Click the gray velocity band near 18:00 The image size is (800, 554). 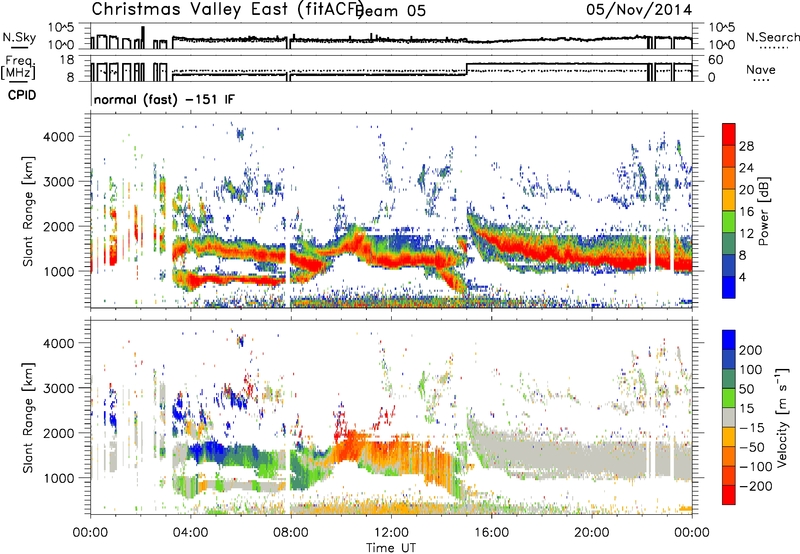pos(541,454)
